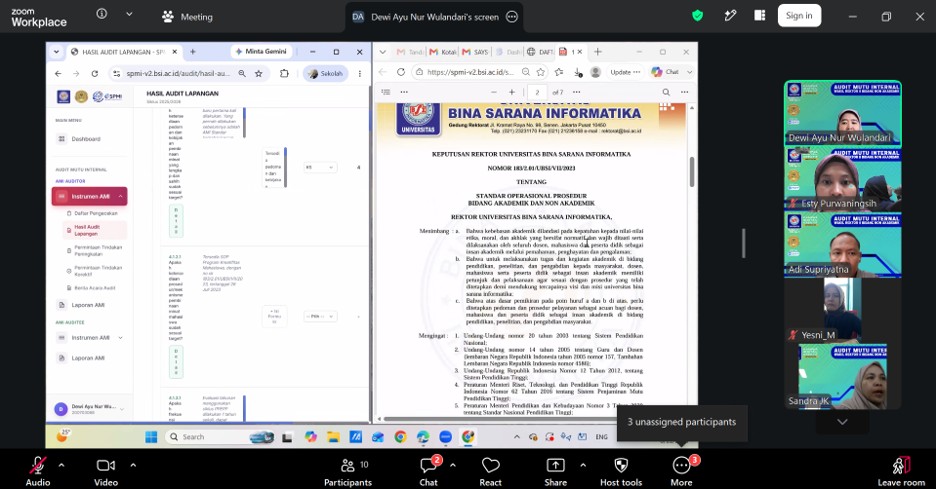Open the React emoji menu
Image resolution: width=936 pixels, height=489 pixels.
[x=491, y=471]
